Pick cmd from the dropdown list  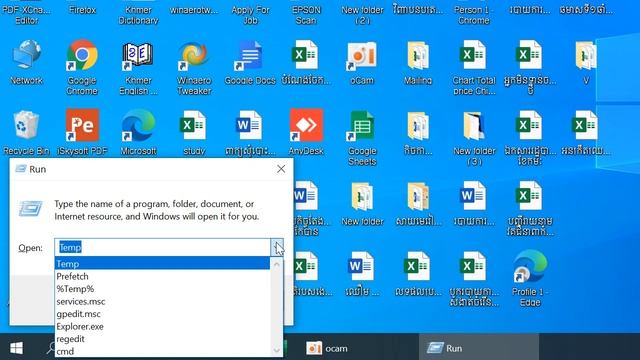pyautogui.click(x=162, y=351)
